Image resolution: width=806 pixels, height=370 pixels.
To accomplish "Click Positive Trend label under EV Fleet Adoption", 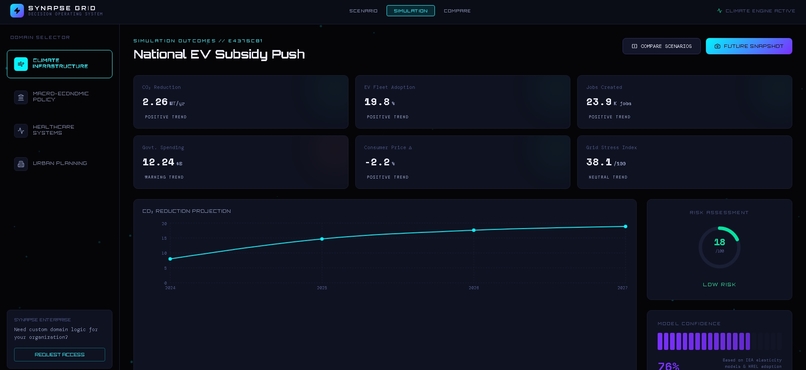I will [x=388, y=117].
